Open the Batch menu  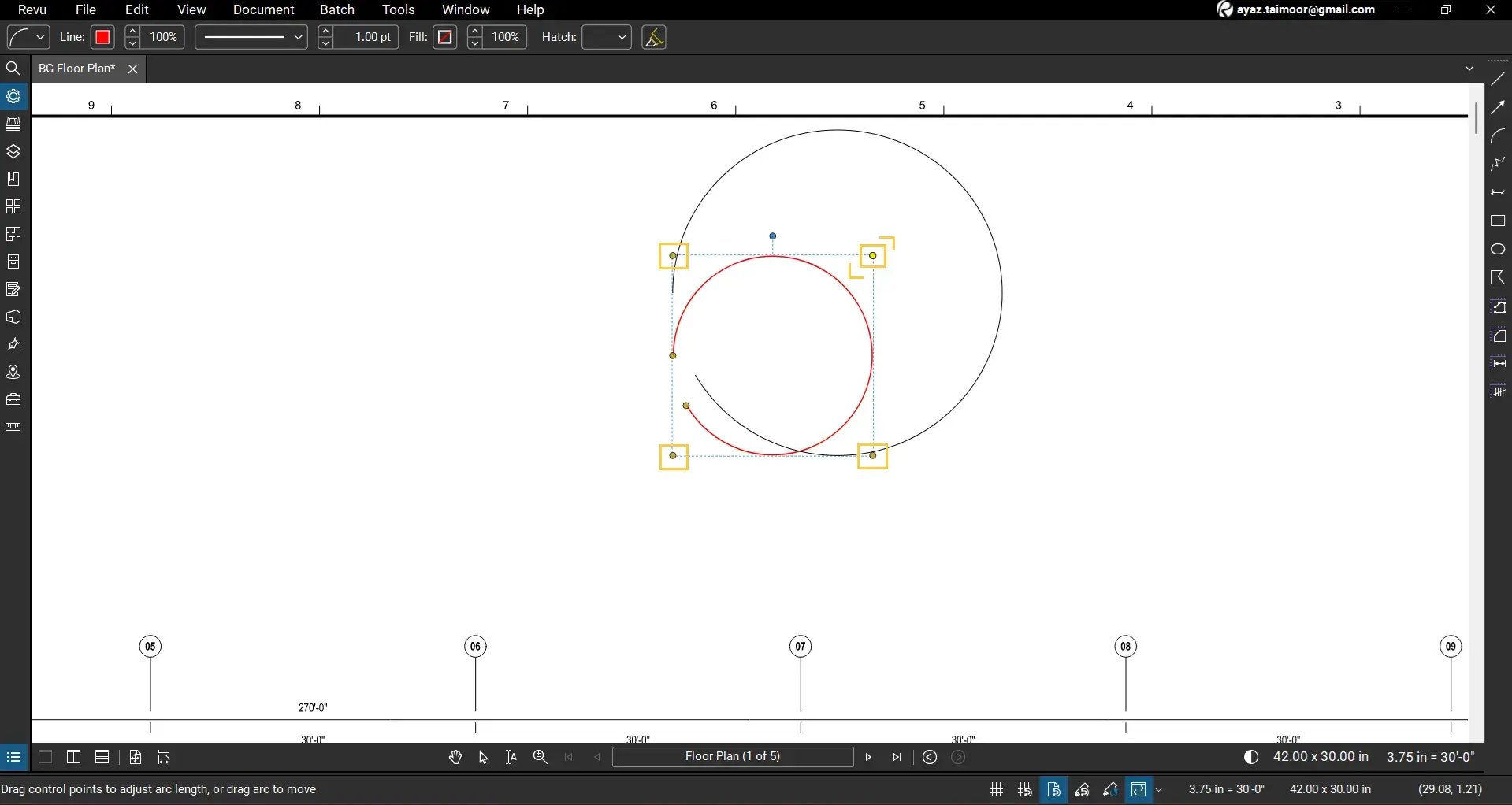tap(337, 9)
